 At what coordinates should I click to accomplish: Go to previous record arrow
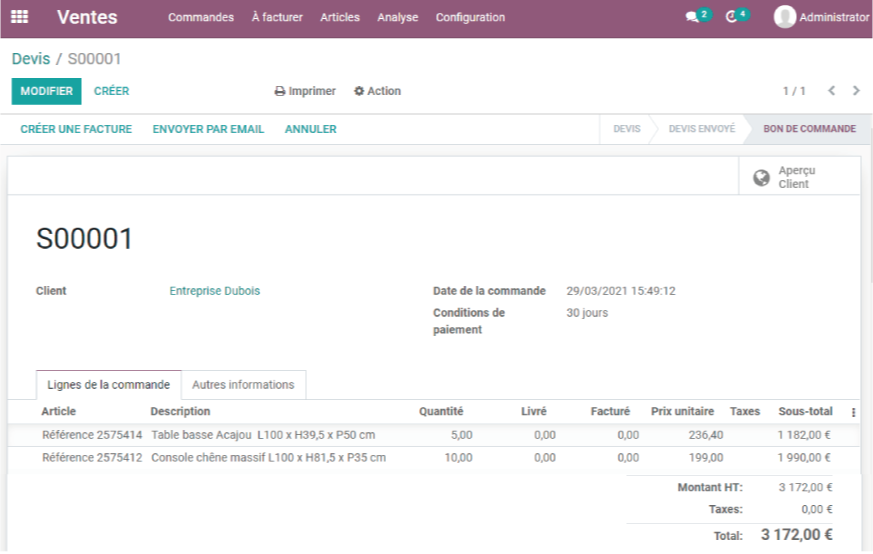click(x=831, y=90)
